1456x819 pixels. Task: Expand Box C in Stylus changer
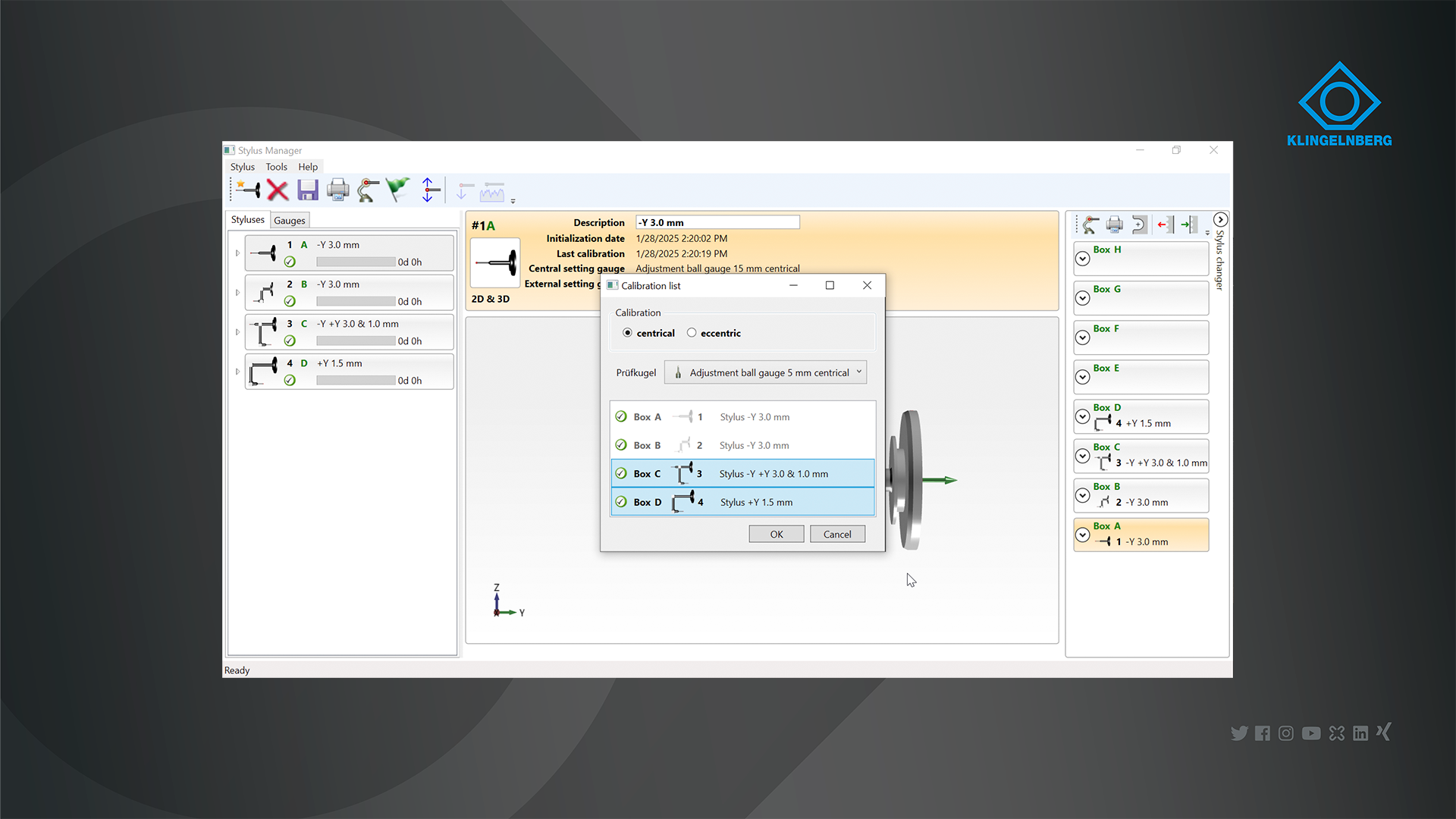[x=1083, y=456]
